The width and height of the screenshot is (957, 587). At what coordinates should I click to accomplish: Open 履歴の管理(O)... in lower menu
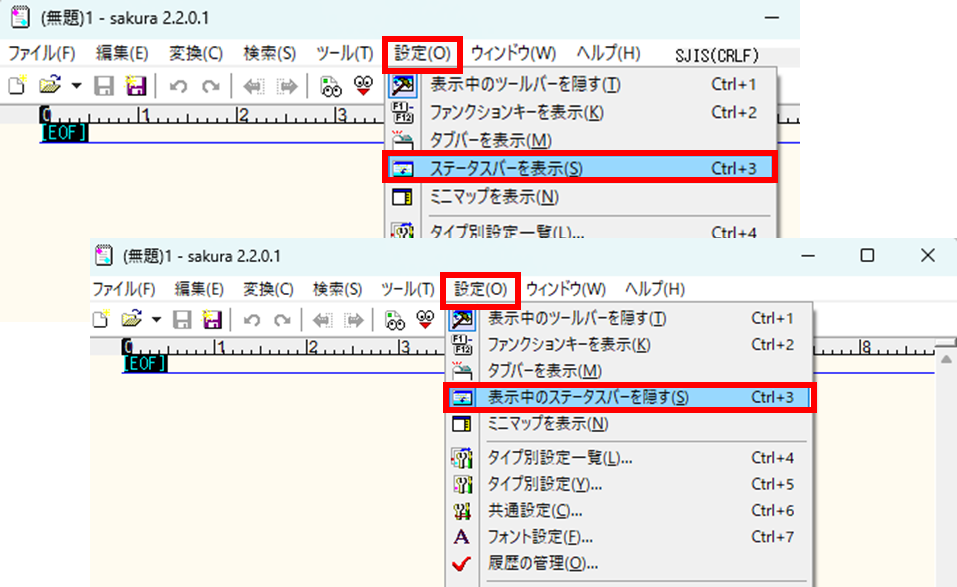[x=630, y=563]
